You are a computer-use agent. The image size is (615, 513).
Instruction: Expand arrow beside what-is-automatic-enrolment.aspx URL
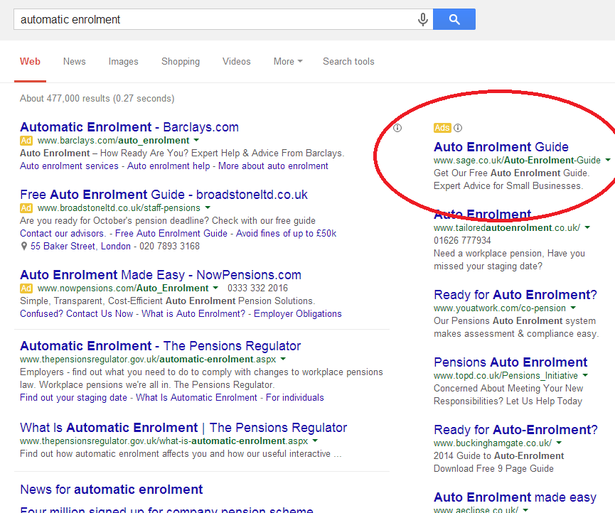[315, 441]
